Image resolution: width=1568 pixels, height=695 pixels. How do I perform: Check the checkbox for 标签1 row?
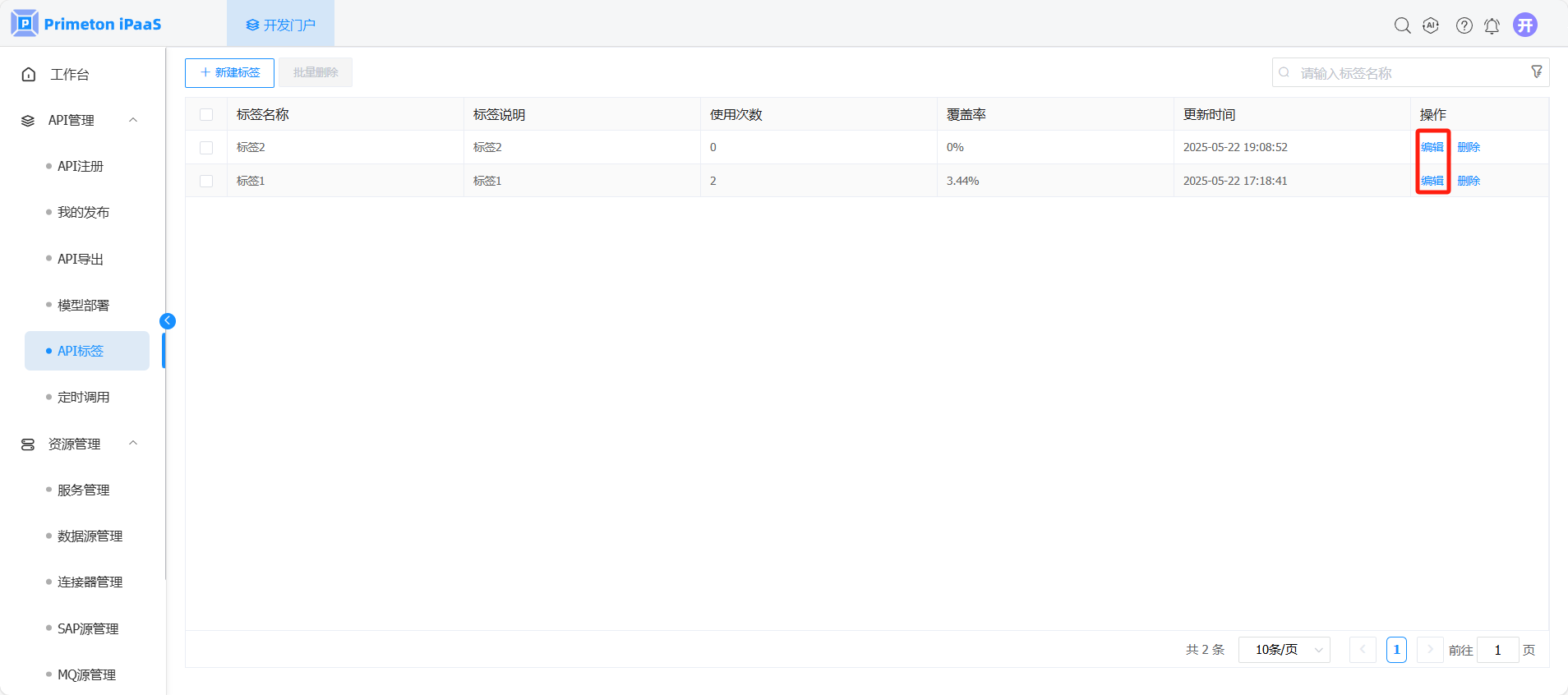click(x=206, y=181)
